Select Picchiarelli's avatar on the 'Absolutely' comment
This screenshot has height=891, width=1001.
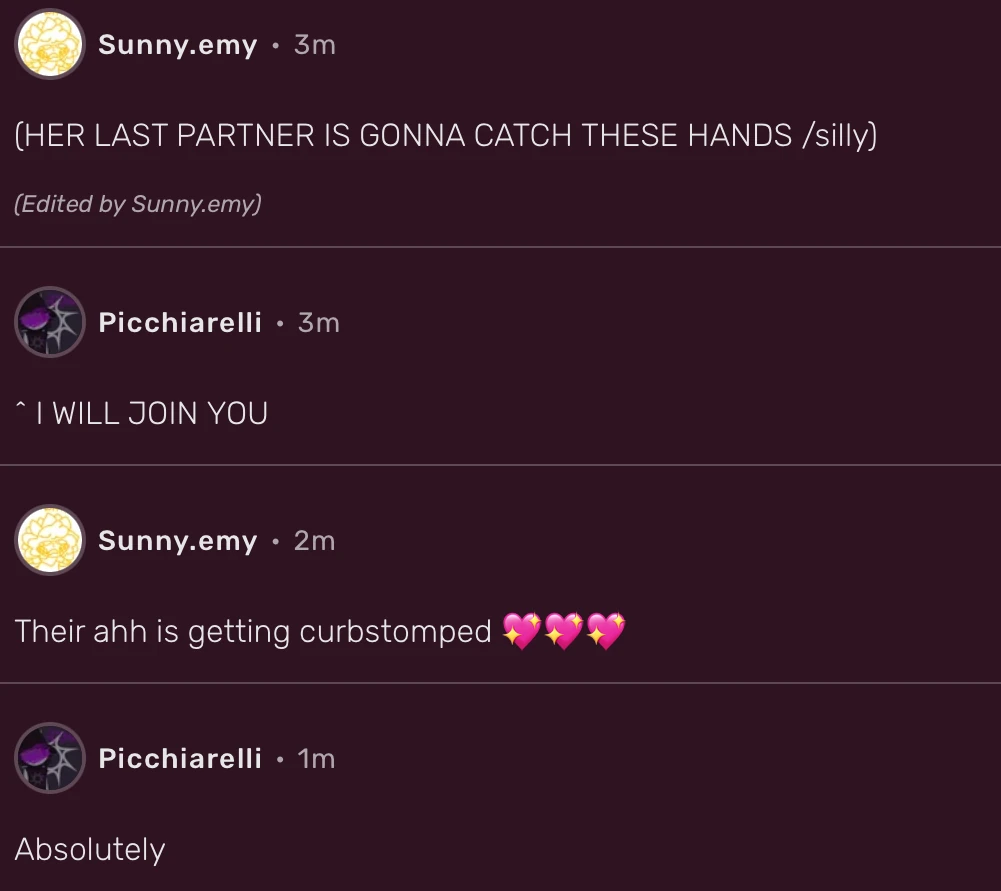49,759
